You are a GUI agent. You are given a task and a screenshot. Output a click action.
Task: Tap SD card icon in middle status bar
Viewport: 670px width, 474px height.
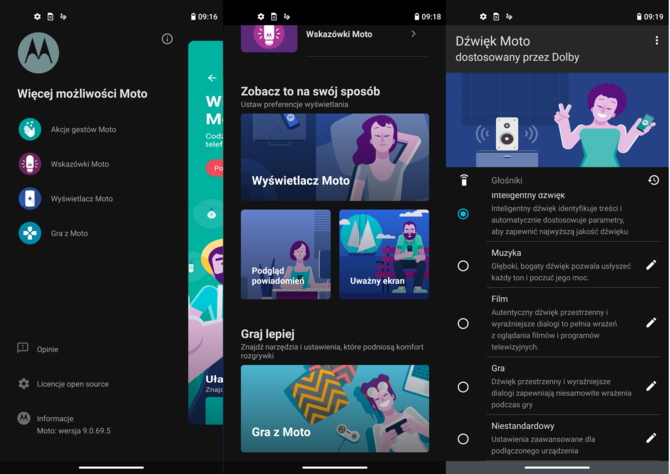pyautogui.click(x=274, y=17)
